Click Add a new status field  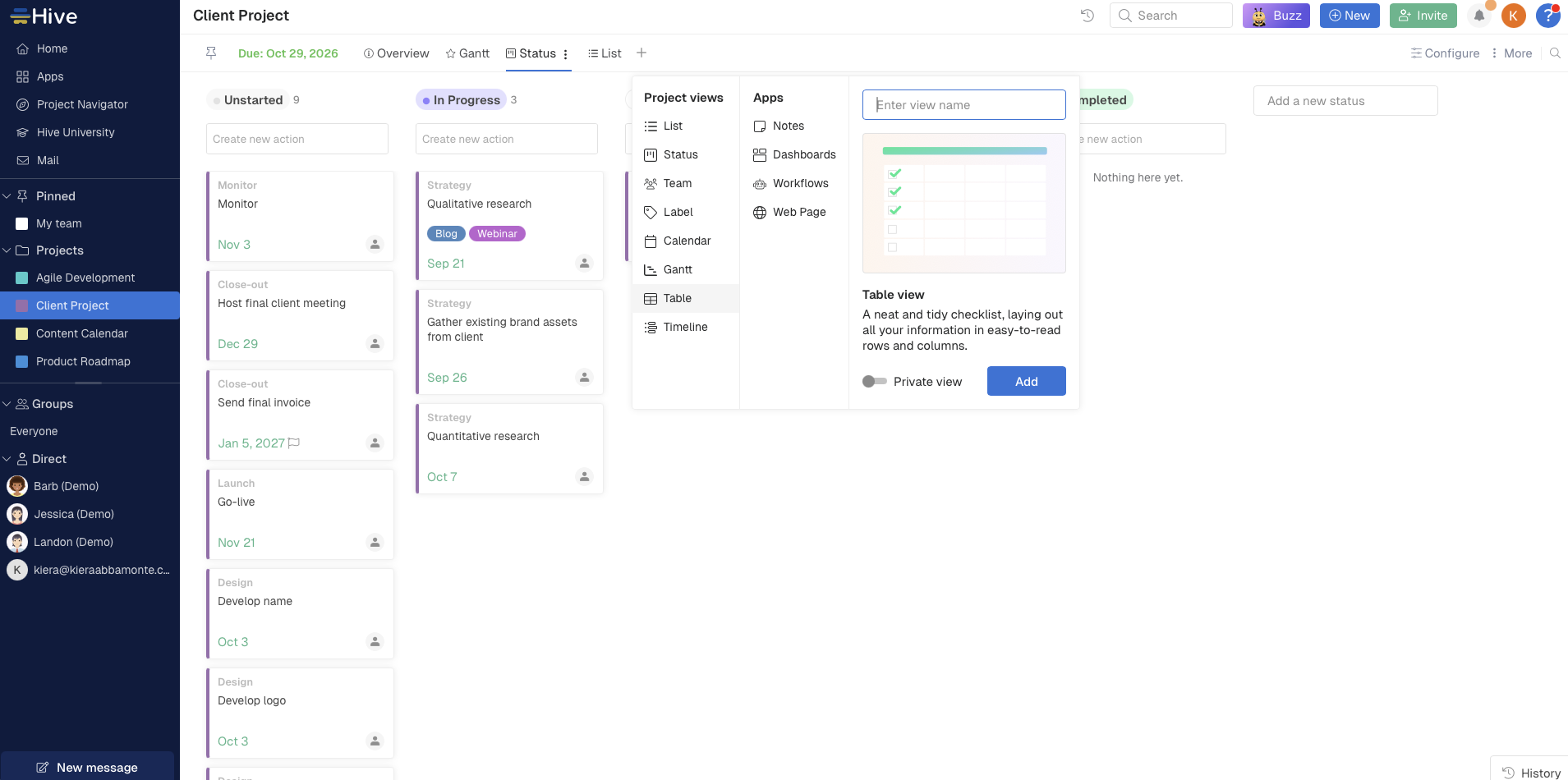(x=1345, y=101)
